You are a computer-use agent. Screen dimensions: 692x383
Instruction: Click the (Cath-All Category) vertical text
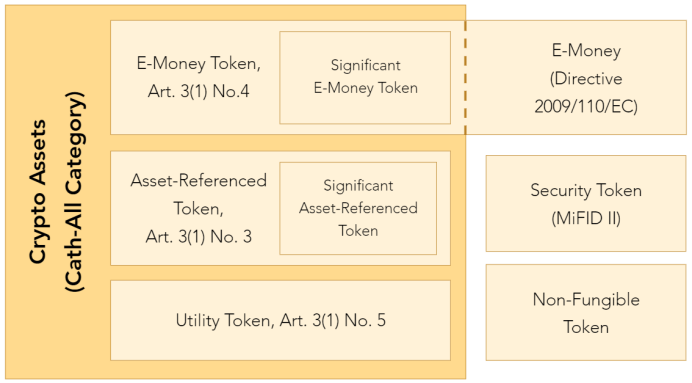click(x=74, y=192)
